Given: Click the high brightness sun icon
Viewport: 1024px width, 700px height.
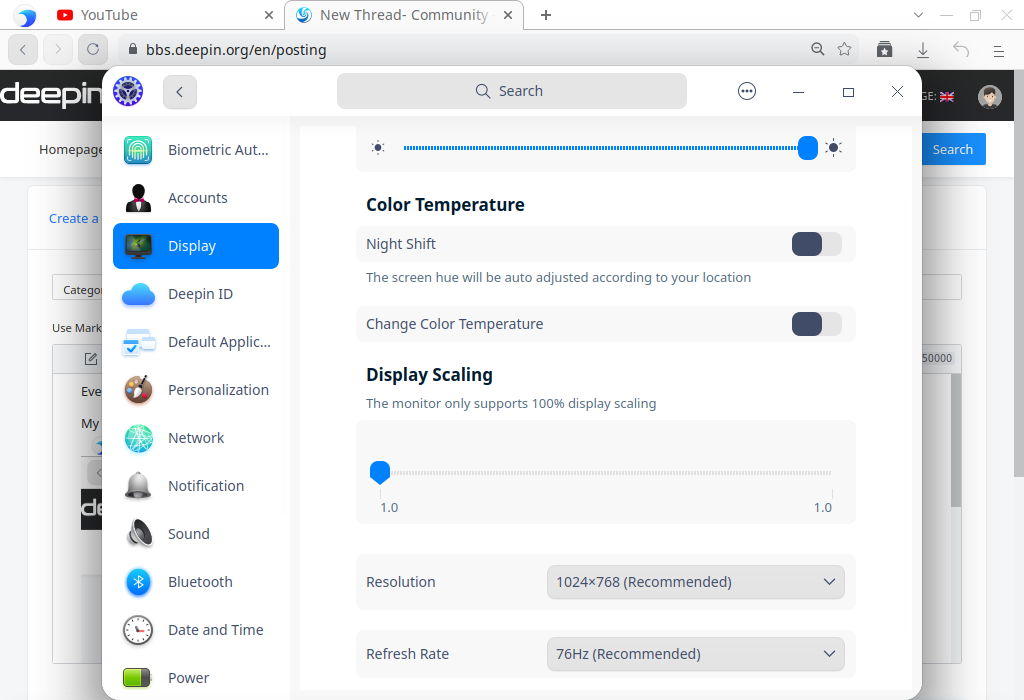Looking at the screenshot, I should (833, 148).
